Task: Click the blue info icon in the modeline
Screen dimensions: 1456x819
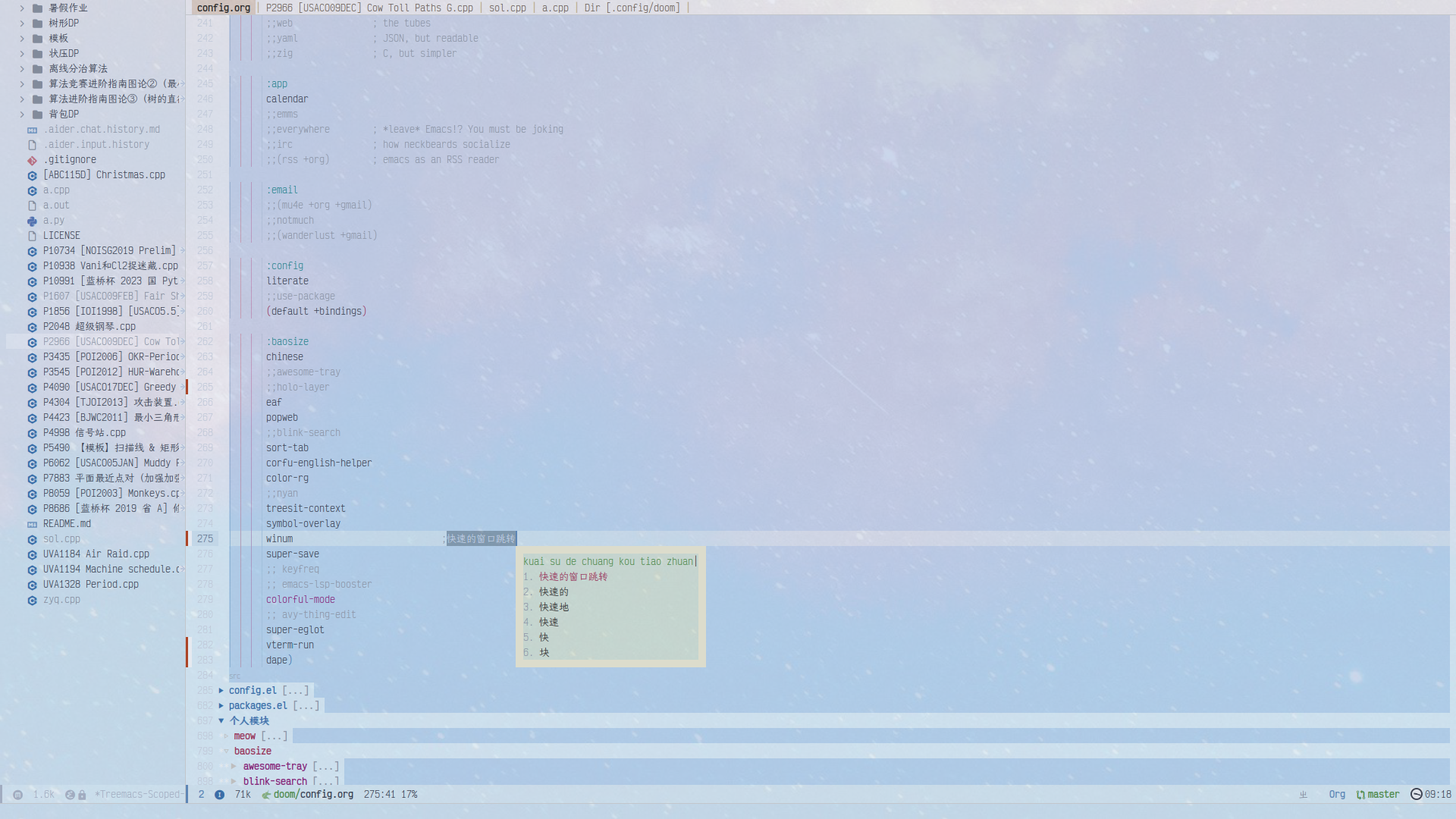Action: (219, 795)
